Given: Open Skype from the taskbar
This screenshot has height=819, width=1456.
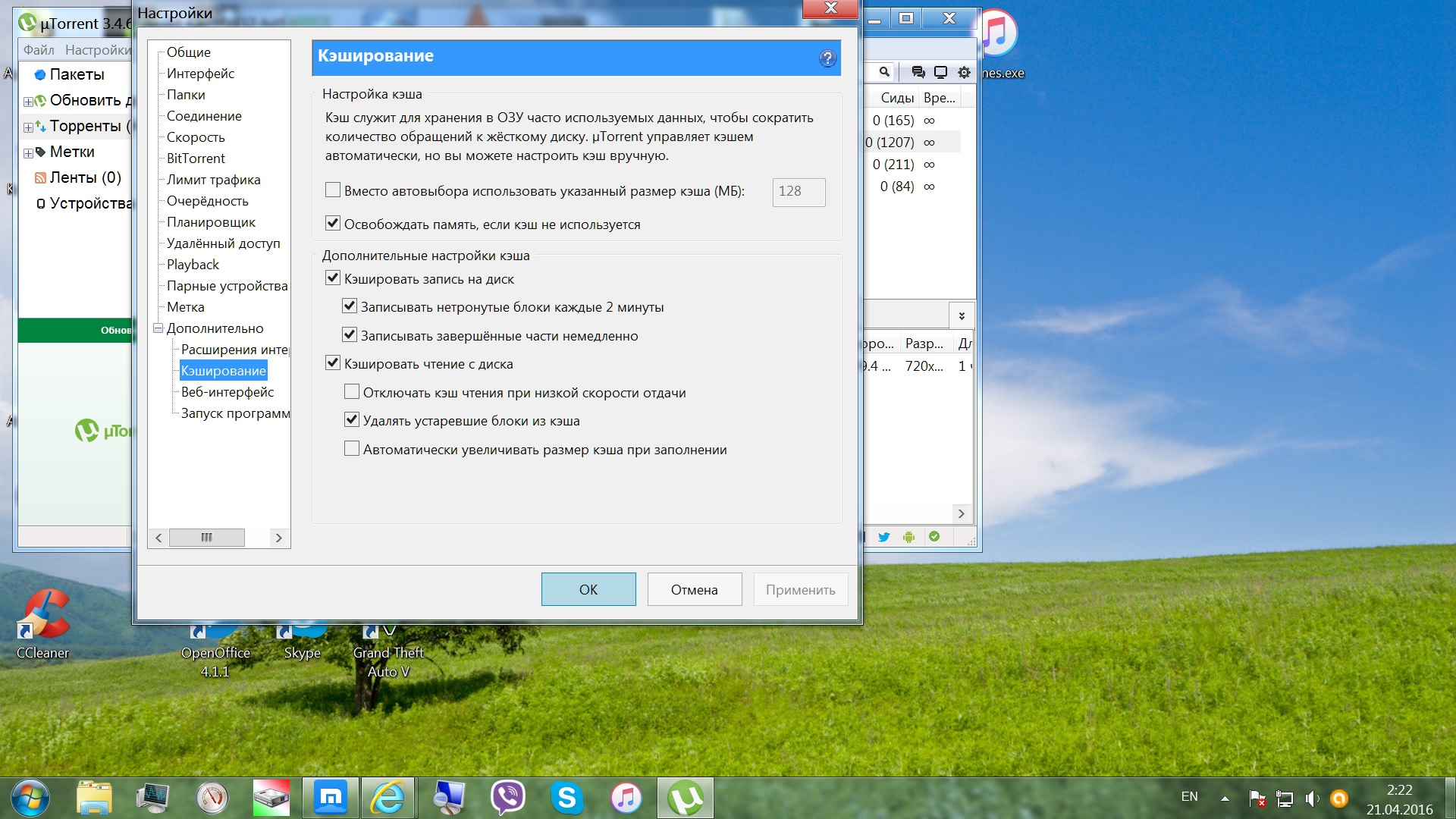Looking at the screenshot, I should click(x=566, y=798).
